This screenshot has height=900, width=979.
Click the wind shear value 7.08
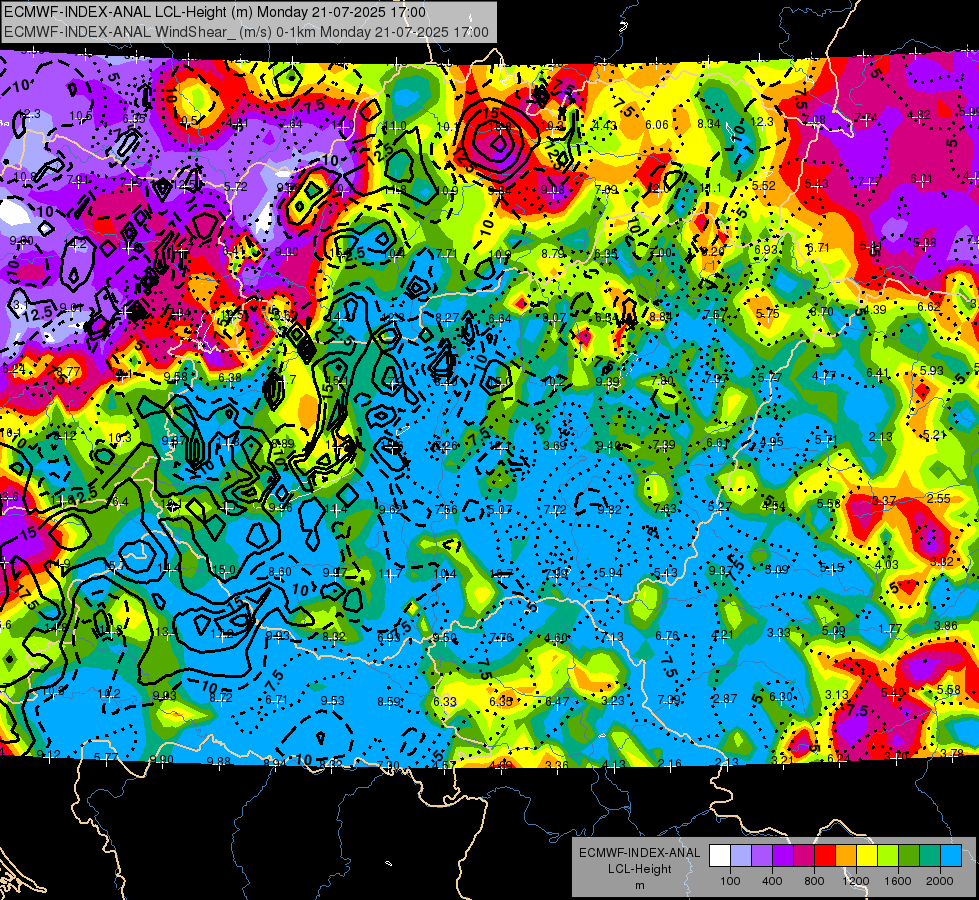(814, 119)
